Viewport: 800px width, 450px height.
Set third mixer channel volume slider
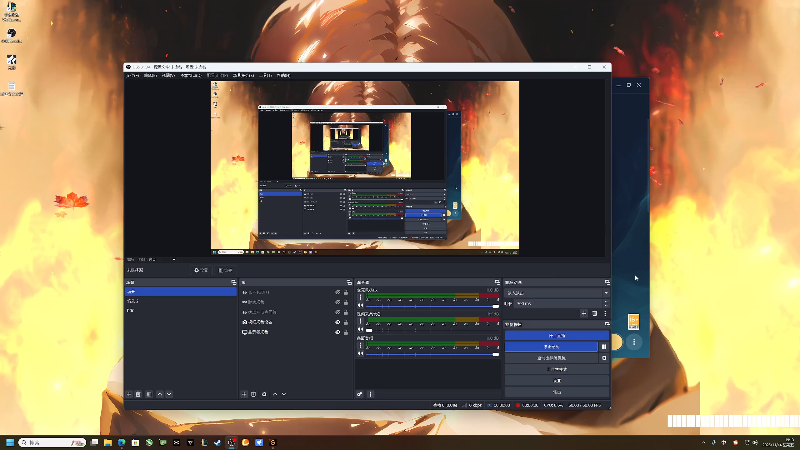[433, 354]
